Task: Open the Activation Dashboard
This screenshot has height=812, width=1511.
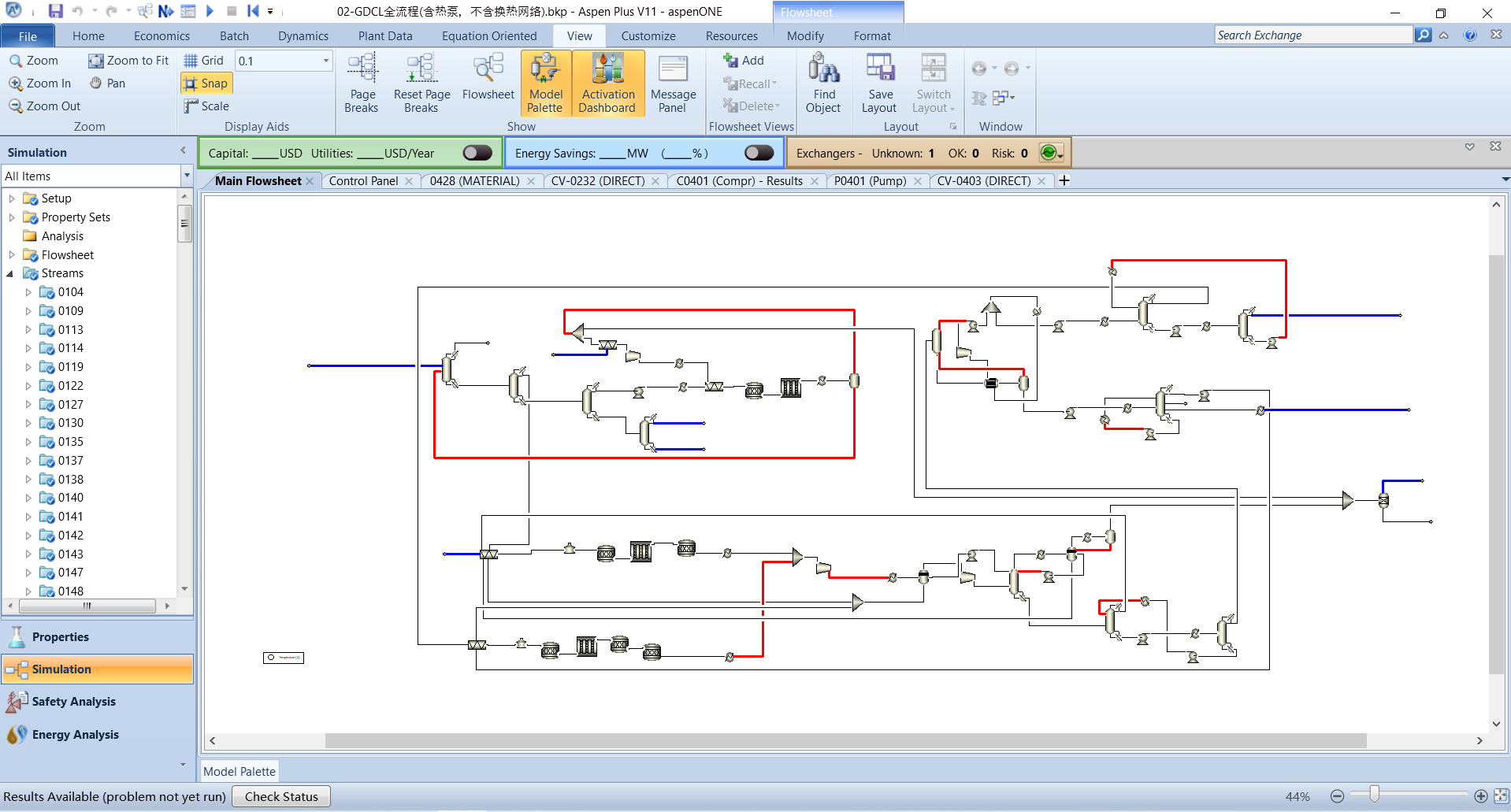Action: pos(607,83)
